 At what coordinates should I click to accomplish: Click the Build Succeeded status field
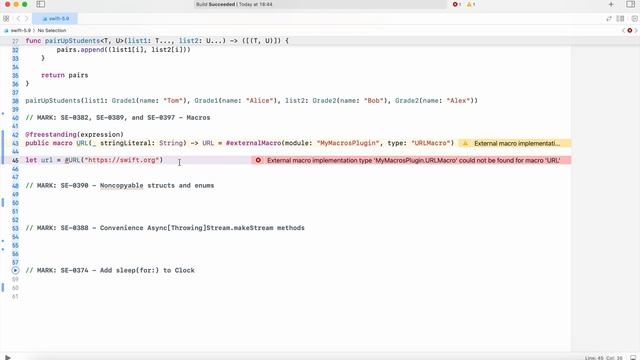[234, 4]
